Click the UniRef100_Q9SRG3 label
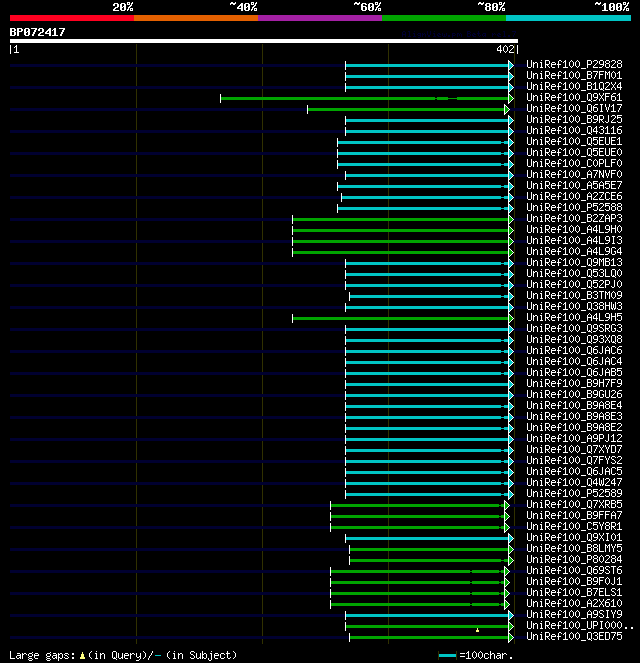Image resolution: width=640 pixels, height=663 pixels. [574, 328]
